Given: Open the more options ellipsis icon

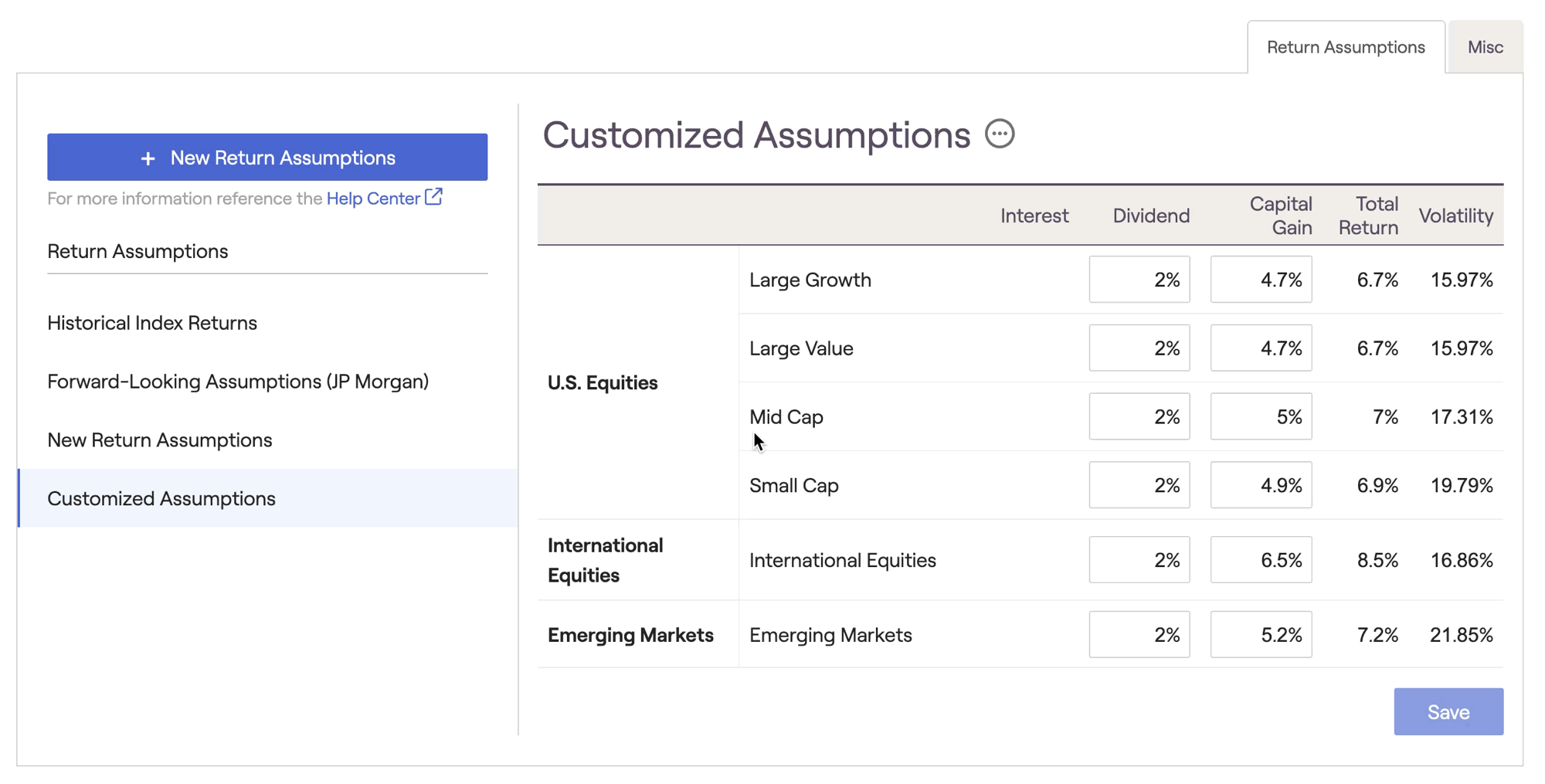Looking at the screenshot, I should [x=1000, y=134].
